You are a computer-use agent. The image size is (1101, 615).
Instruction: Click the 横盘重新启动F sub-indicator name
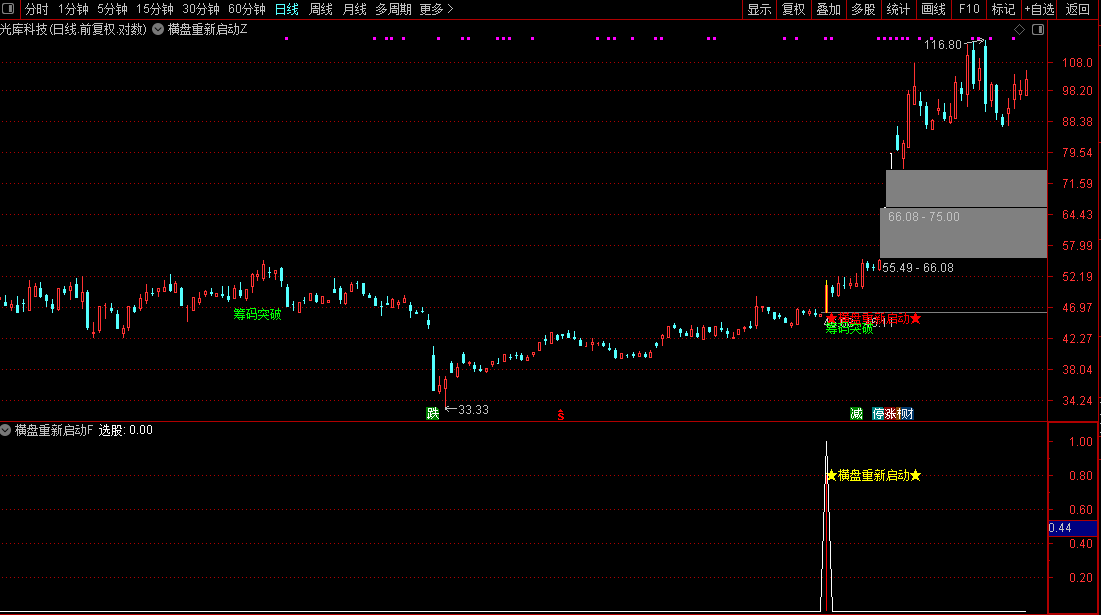coord(53,430)
